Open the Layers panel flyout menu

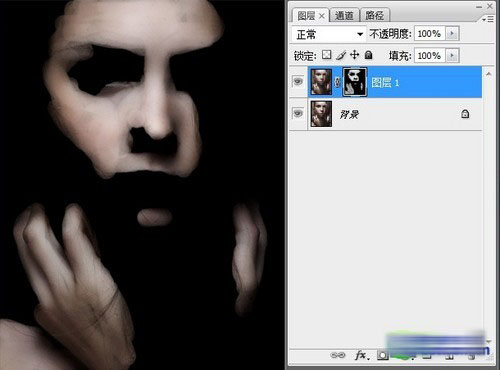488,20
